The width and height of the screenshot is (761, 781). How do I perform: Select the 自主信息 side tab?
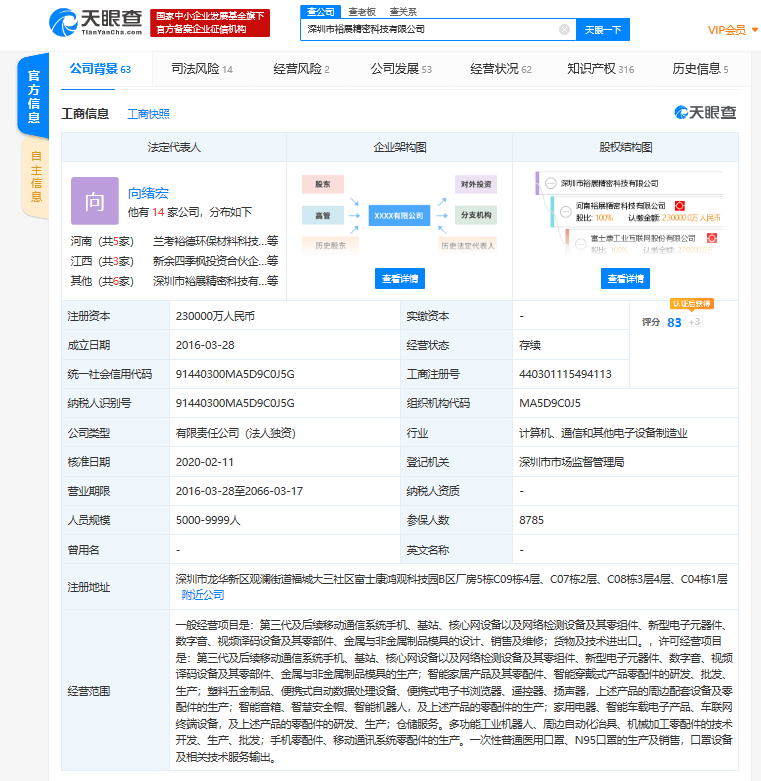click(35, 177)
